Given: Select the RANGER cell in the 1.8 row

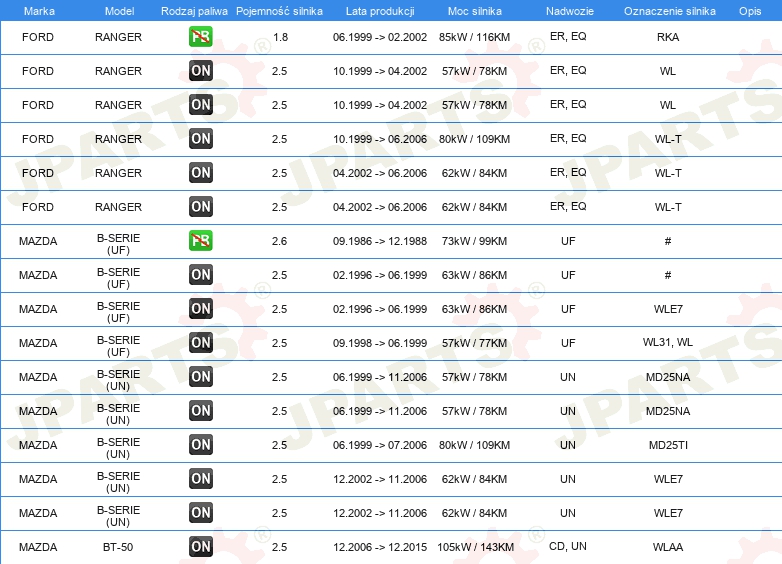Looking at the screenshot, I should click(x=118, y=37).
